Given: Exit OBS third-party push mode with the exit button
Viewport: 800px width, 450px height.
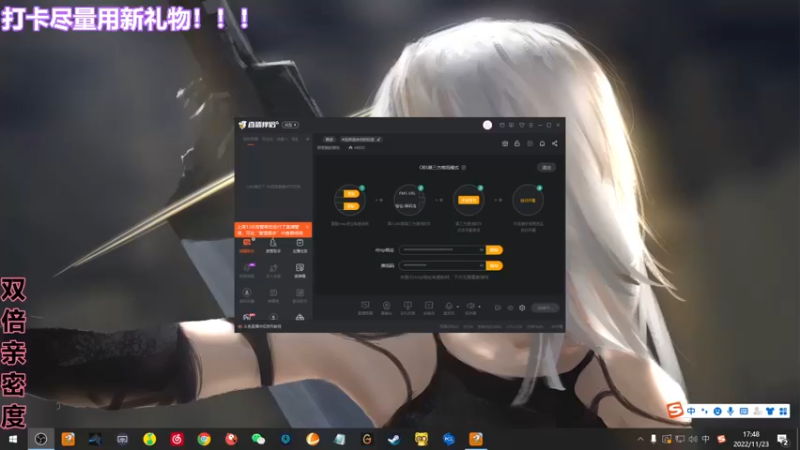Looking at the screenshot, I should pos(546,167).
